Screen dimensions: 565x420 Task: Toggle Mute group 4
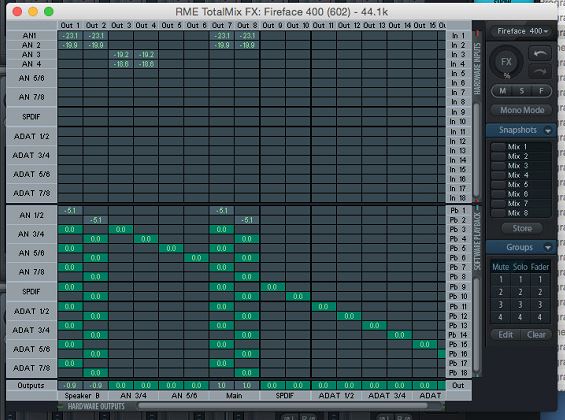501,317
